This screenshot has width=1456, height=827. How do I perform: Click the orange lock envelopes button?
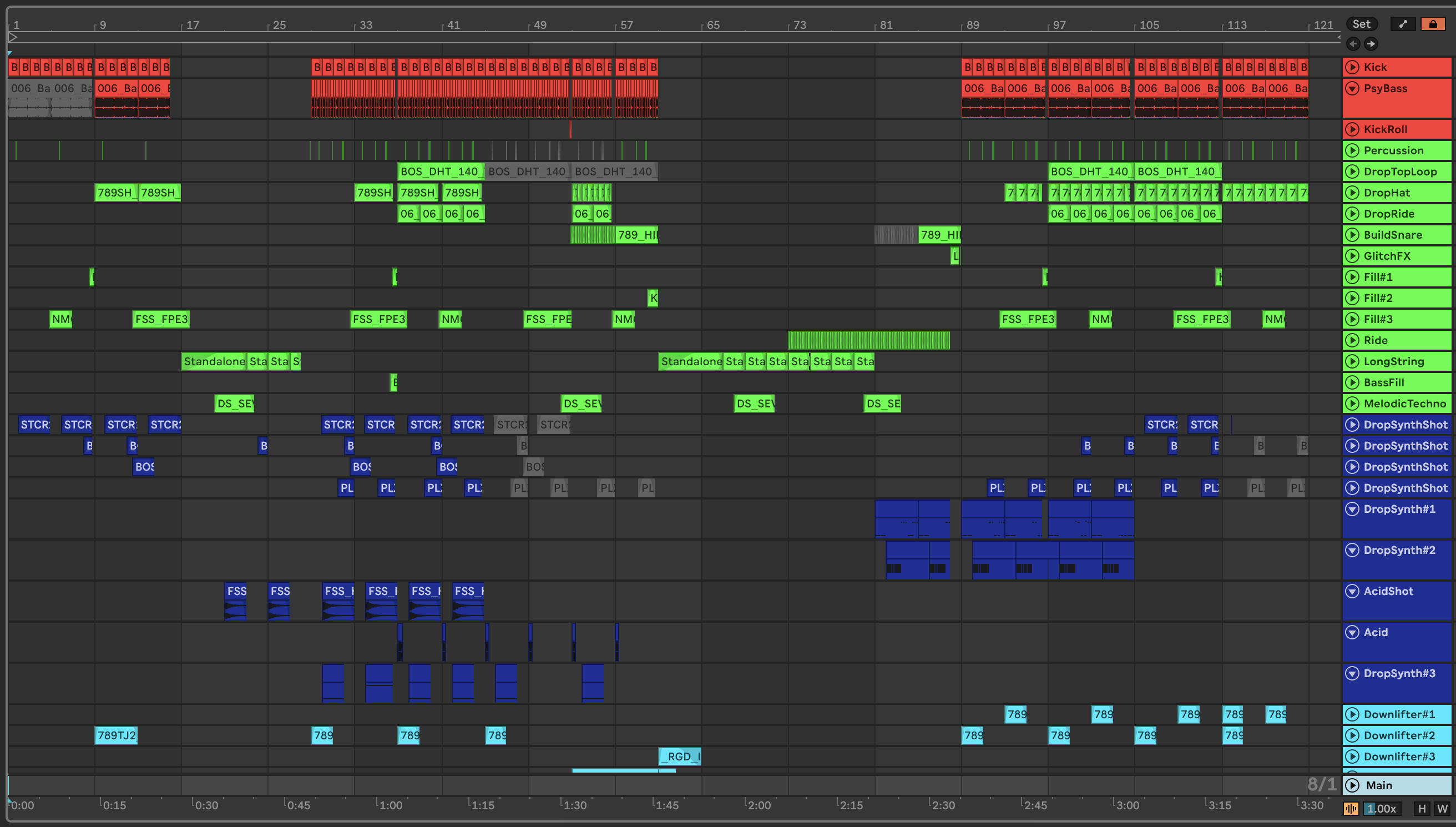coord(1433,24)
